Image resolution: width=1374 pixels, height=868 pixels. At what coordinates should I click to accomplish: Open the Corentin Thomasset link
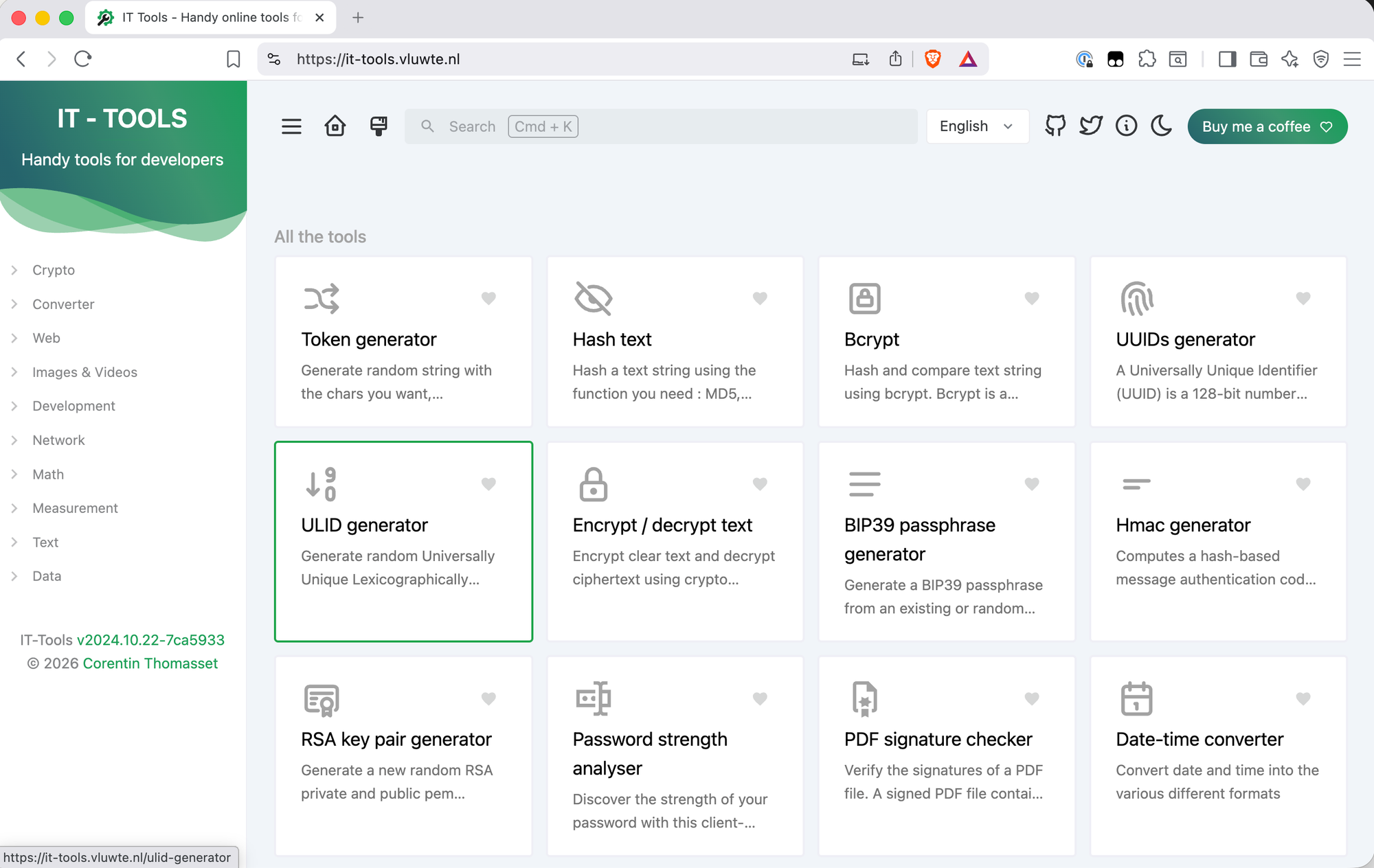150,663
